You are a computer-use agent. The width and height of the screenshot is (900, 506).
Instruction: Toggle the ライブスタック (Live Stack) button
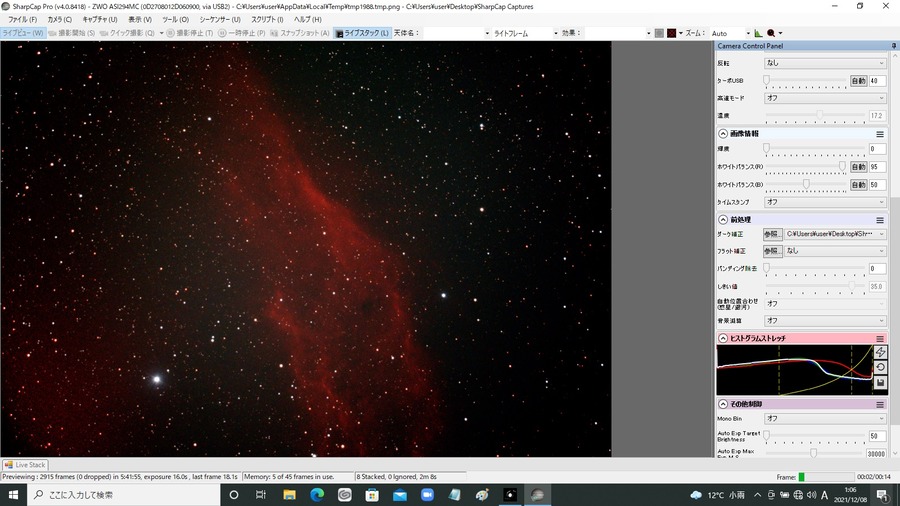tap(362, 33)
